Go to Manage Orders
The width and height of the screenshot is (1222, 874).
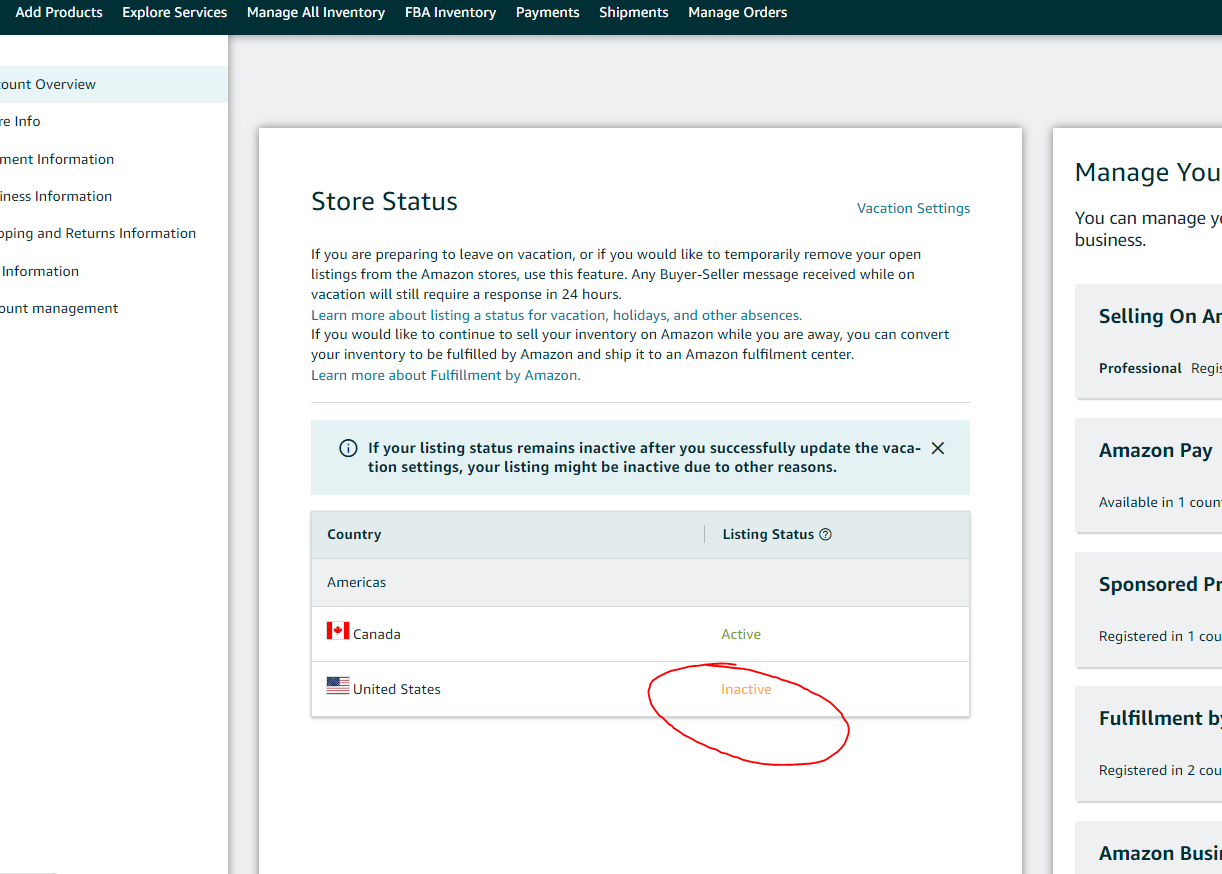[x=738, y=12]
